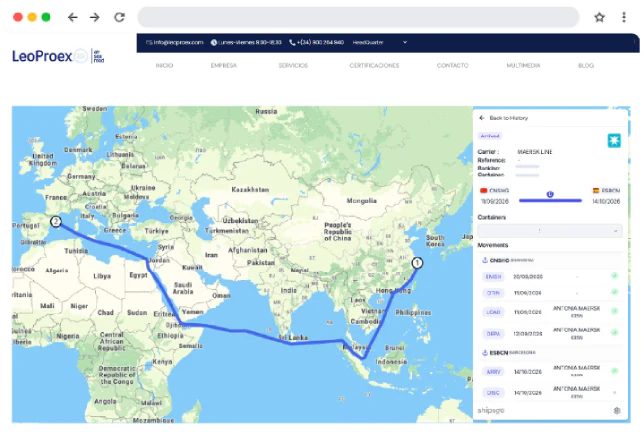
Task: Click the green check on the GTIN row
Action: [614, 292]
